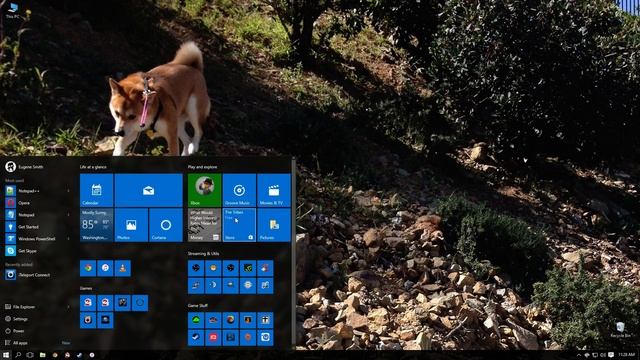The height and width of the screenshot is (360, 640).
Task: Open Task View on taskbar
Action: [x=30, y=355]
